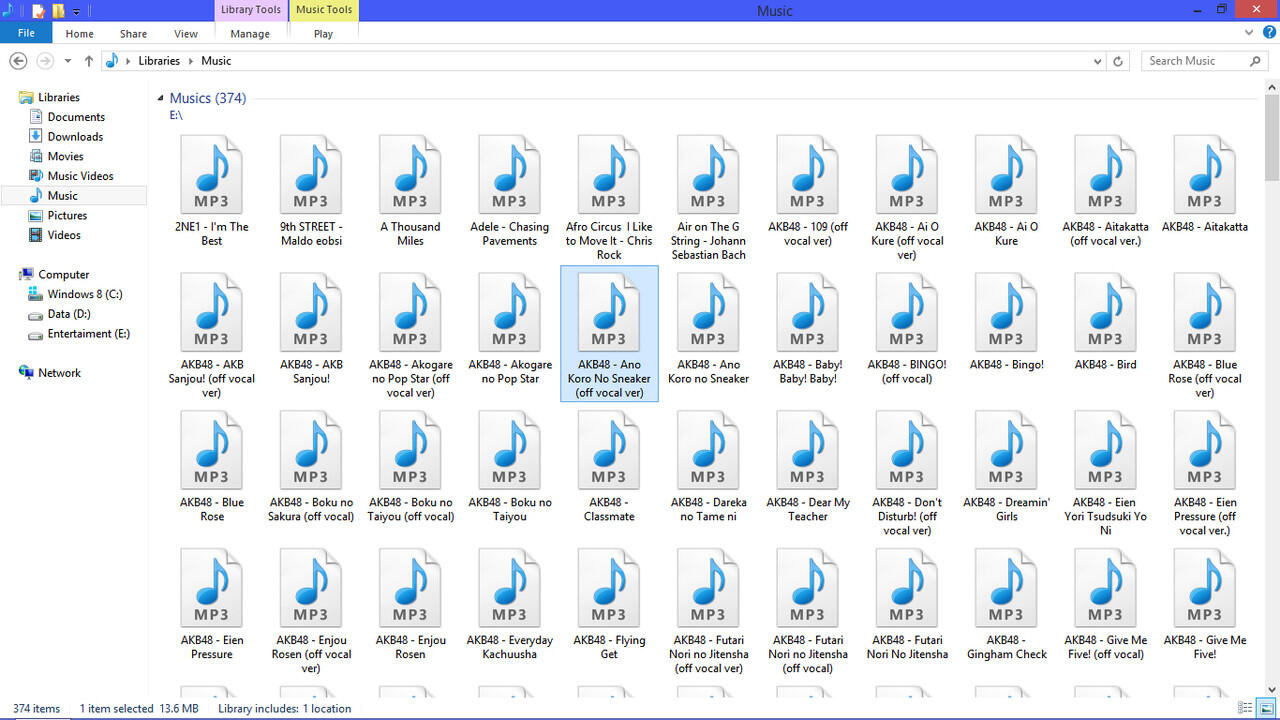Open the Help question mark icon
1280x720 pixels.
pyautogui.click(x=1266, y=33)
